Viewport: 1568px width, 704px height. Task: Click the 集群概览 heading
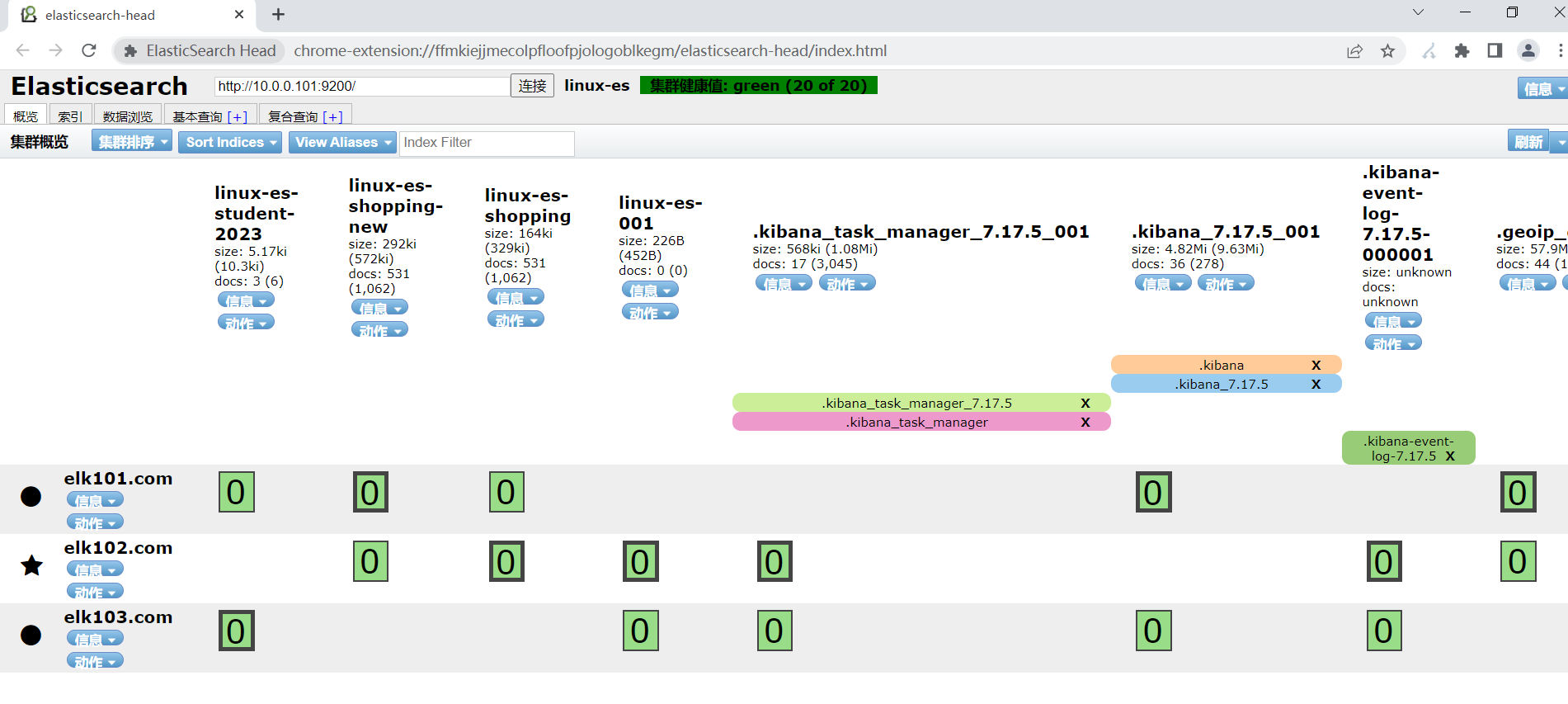pyautogui.click(x=40, y=142)
